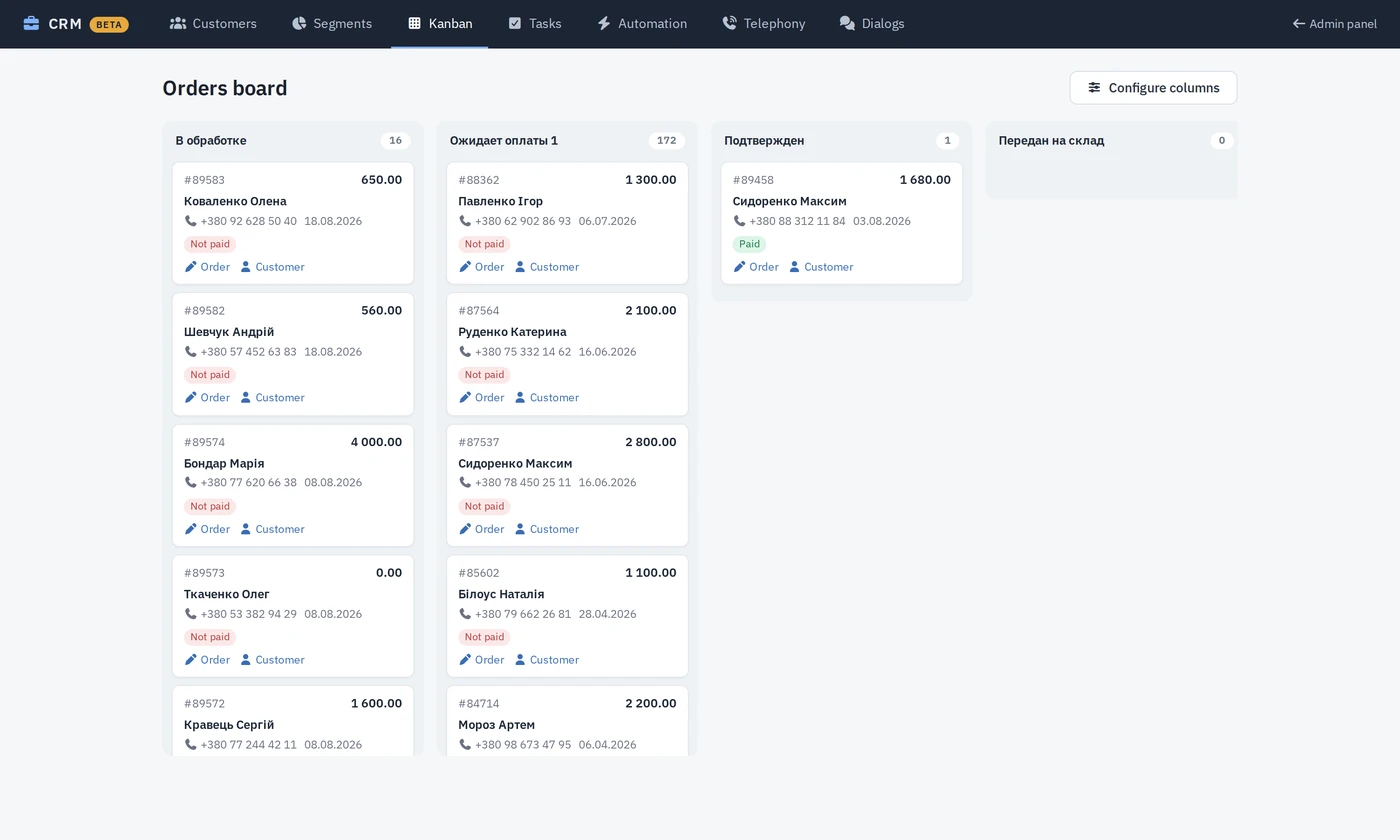The height and width of the screenshot is (840, 1400).
Task: Click person icon on order #89574
Action: 246,529
